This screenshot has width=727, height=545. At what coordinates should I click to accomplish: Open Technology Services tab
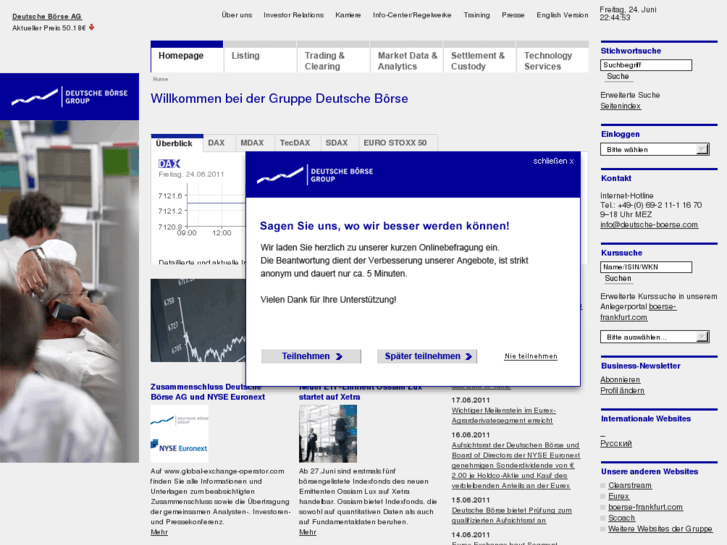(x=552, y=57)
